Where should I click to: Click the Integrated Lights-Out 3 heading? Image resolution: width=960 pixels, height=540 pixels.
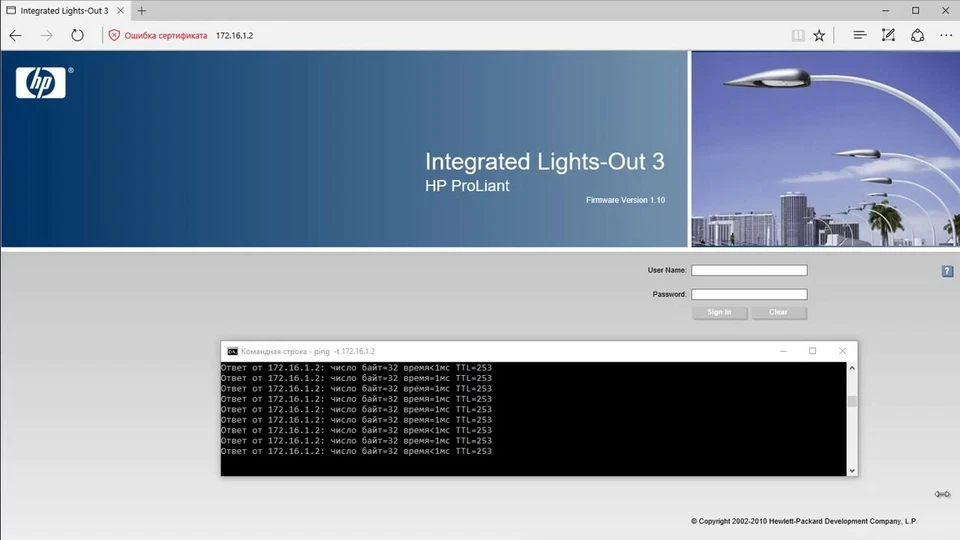(544, 162)
